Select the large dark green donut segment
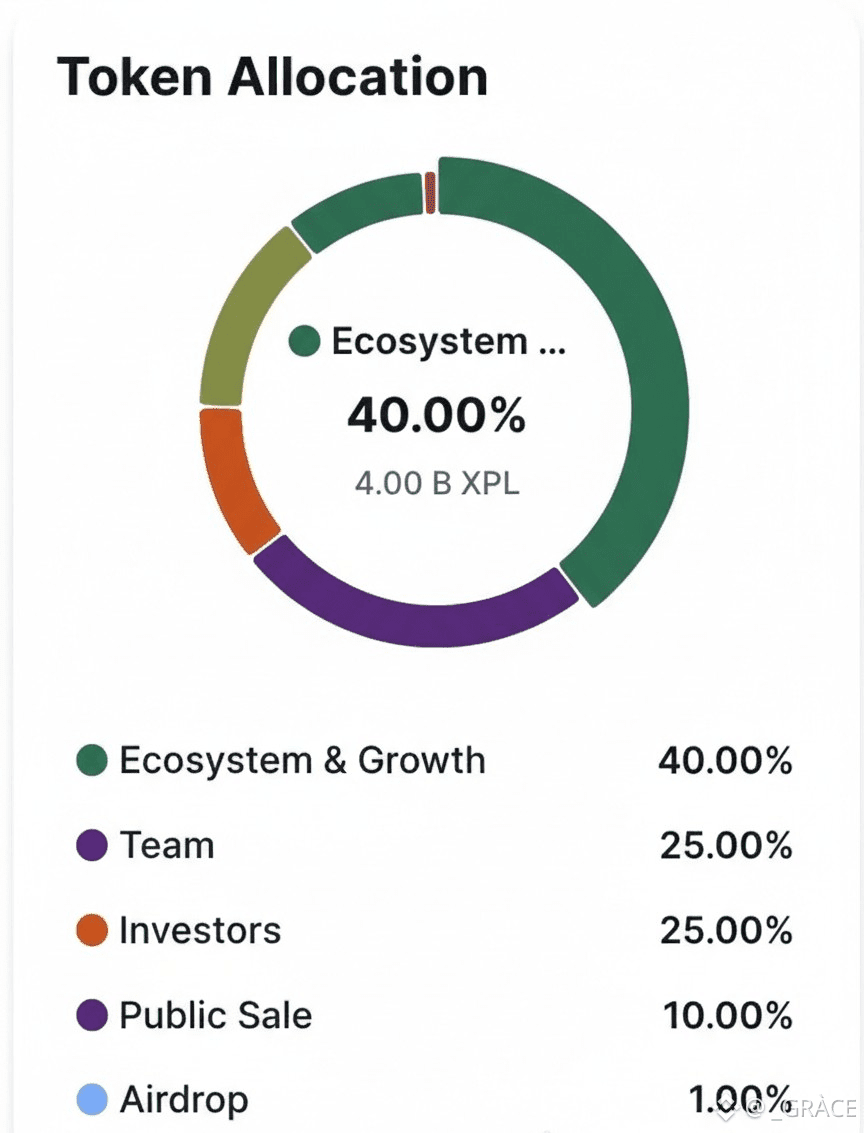 pos(640,380)
